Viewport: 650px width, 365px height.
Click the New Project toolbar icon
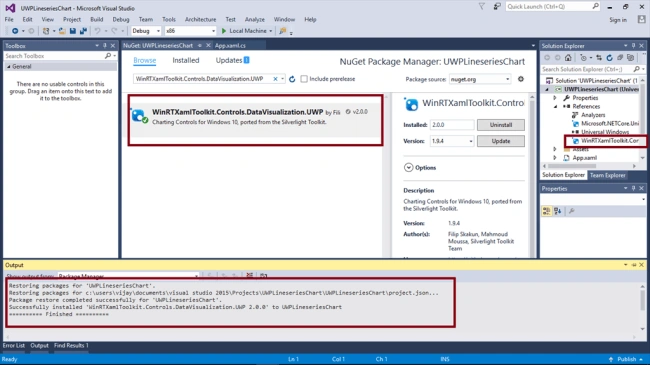click(46, 31)
